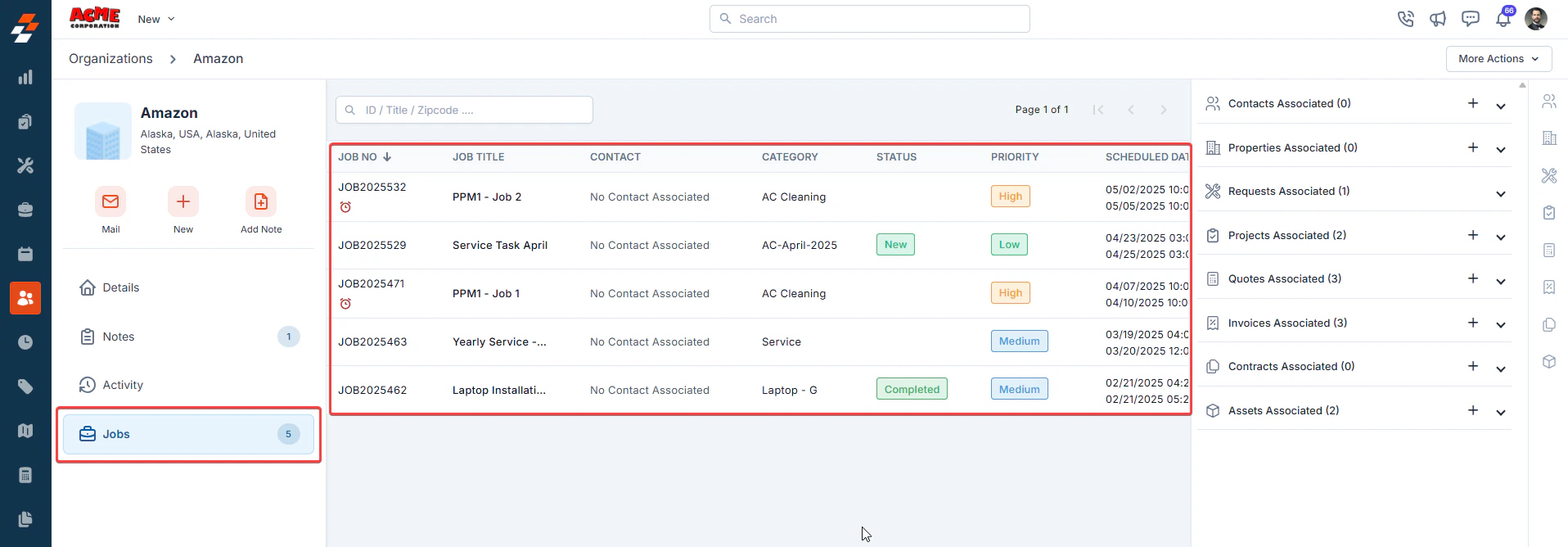Expand Quotes Associated section chevron
Screen dimensions: 1568x547
coord(1501,282)
